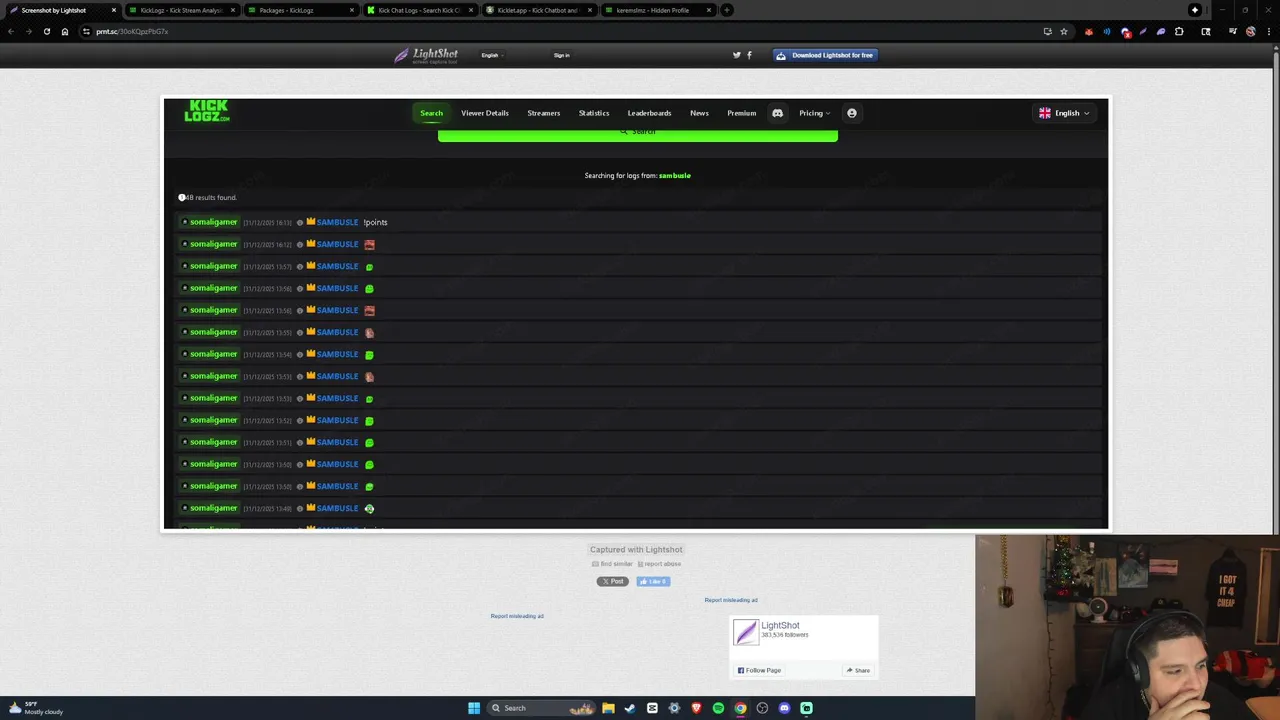Launch File Explorer from the taskbar
This screenshot has height=720, width=1280.
pos(608,708)
